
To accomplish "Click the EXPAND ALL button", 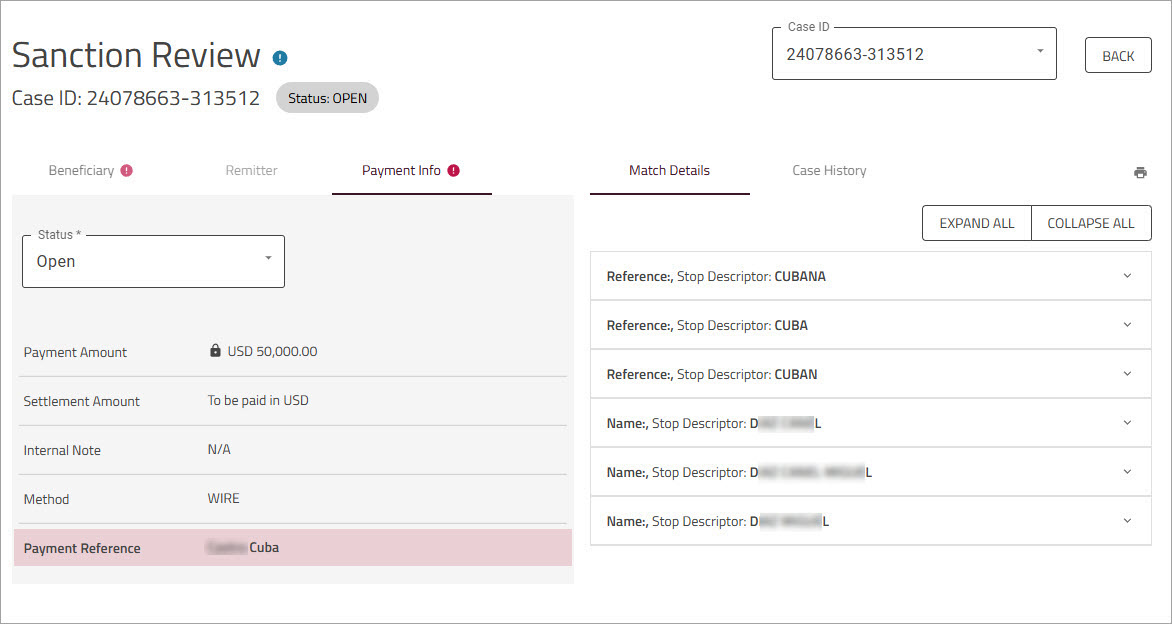I will (975, 223).
